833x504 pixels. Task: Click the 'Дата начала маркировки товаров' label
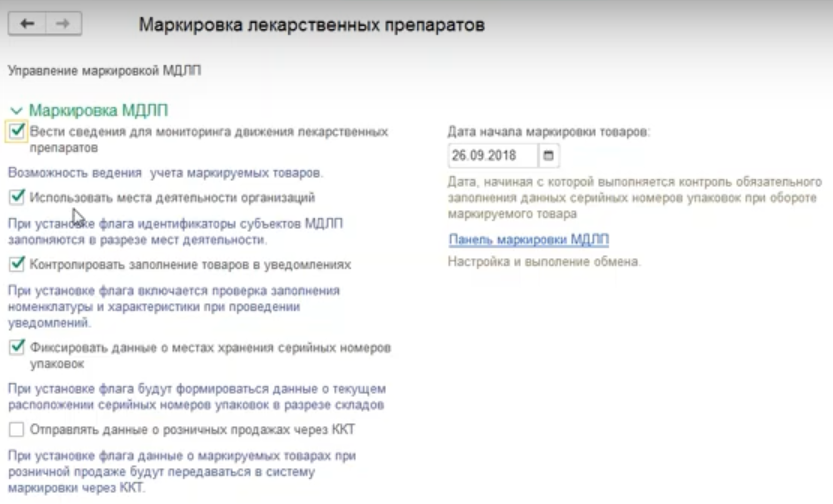point(549,131)
